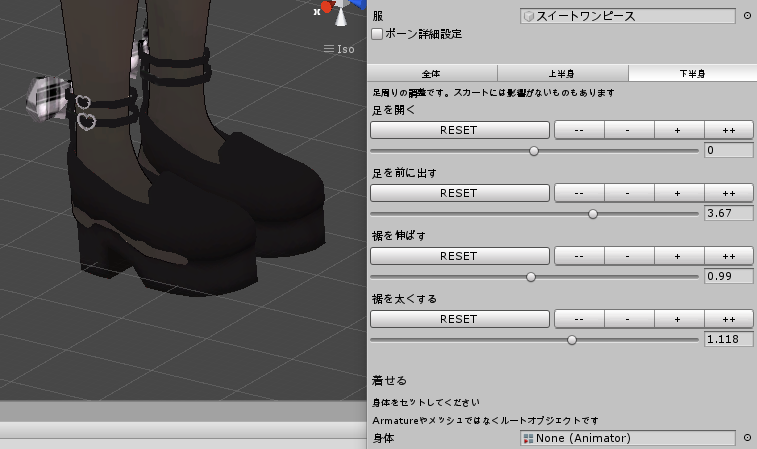
Task: Click + button for 足を開く
Action: [679, 130]
